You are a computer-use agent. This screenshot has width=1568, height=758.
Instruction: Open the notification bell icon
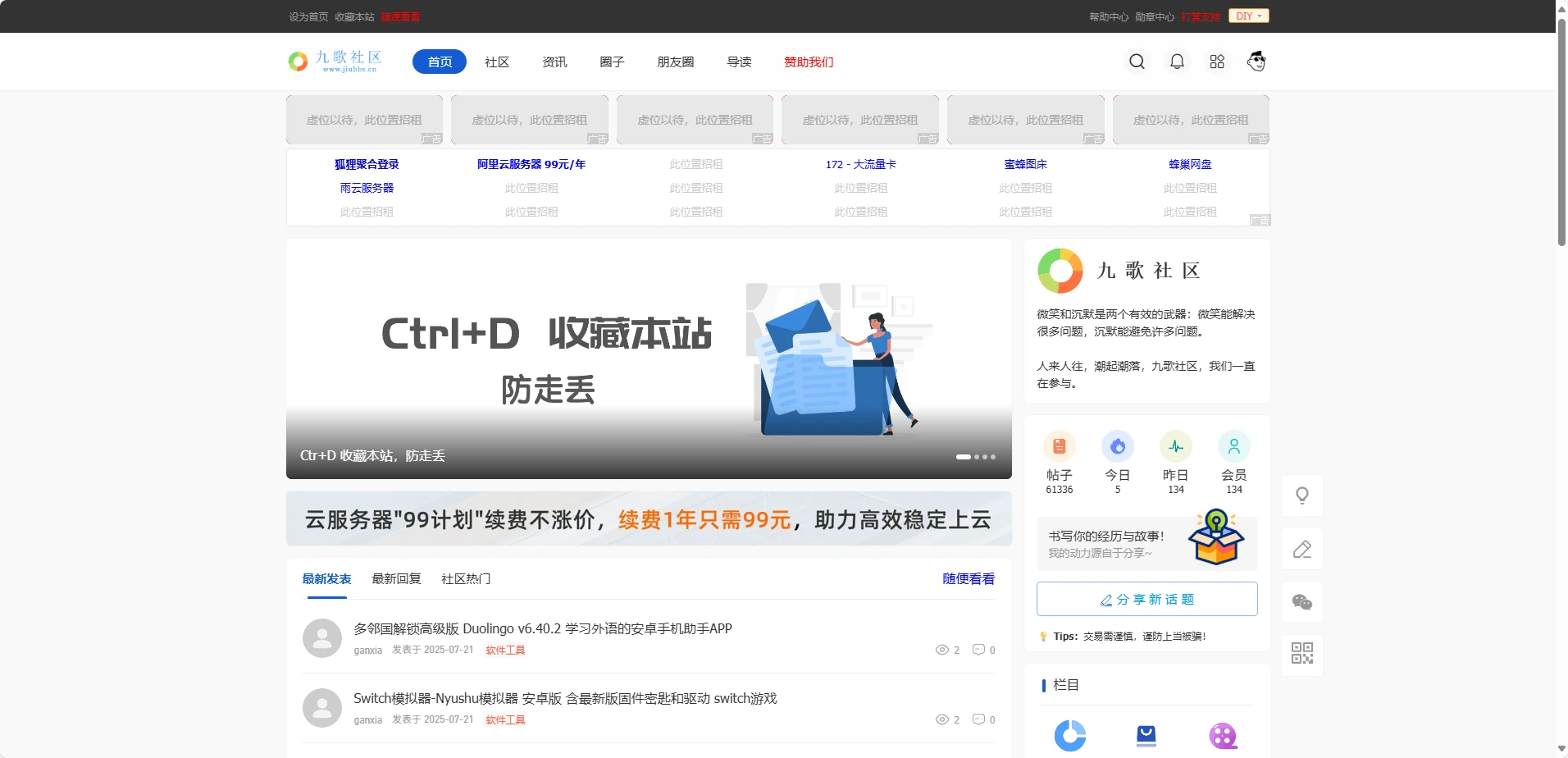[1177, 62]
